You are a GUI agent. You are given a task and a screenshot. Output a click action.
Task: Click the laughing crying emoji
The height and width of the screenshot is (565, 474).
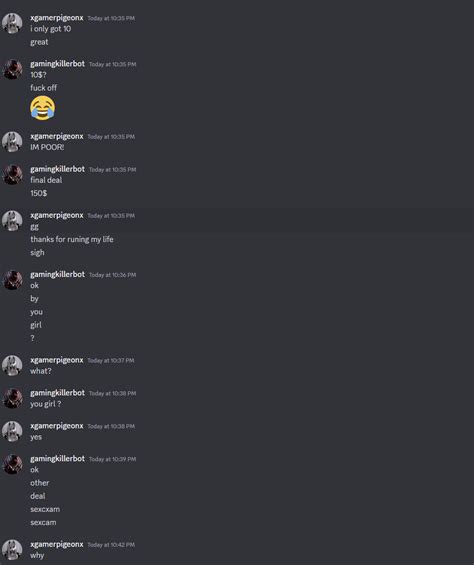(43, 108)
